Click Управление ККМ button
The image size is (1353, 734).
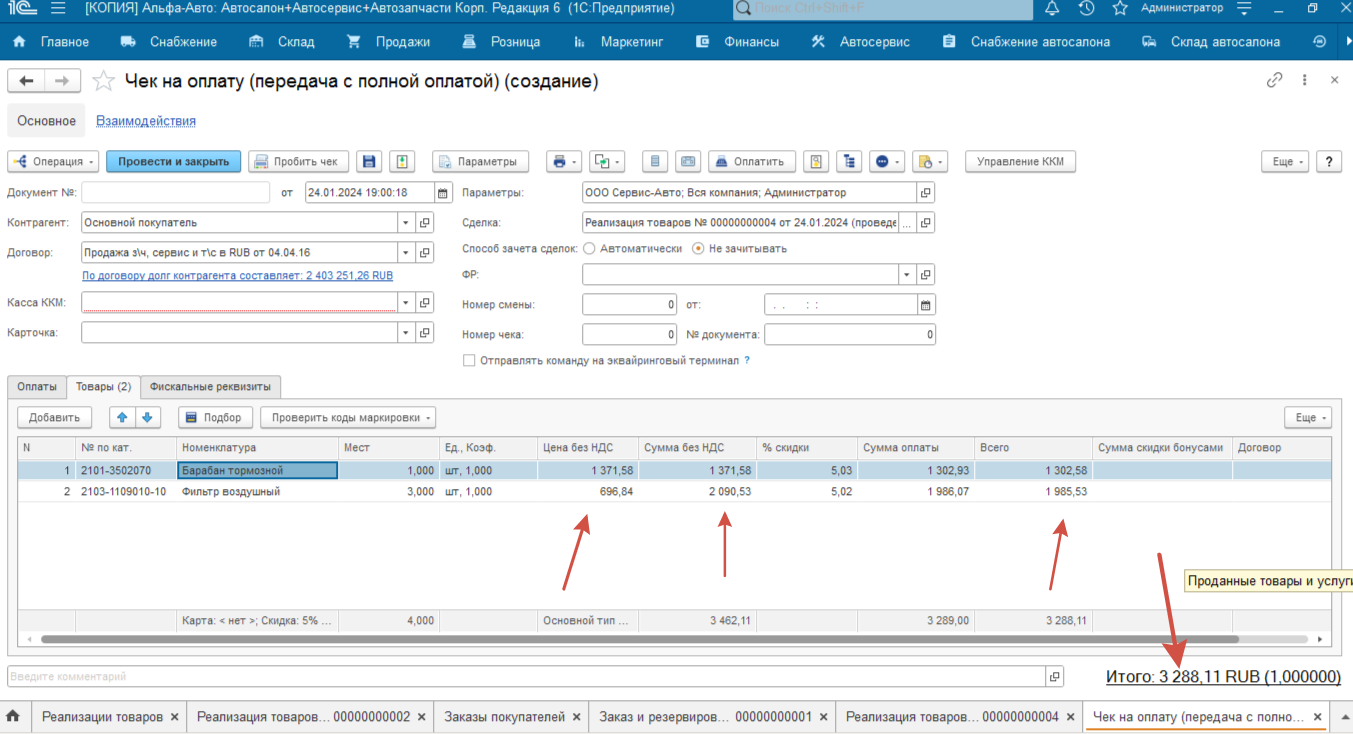point(1020,161)
